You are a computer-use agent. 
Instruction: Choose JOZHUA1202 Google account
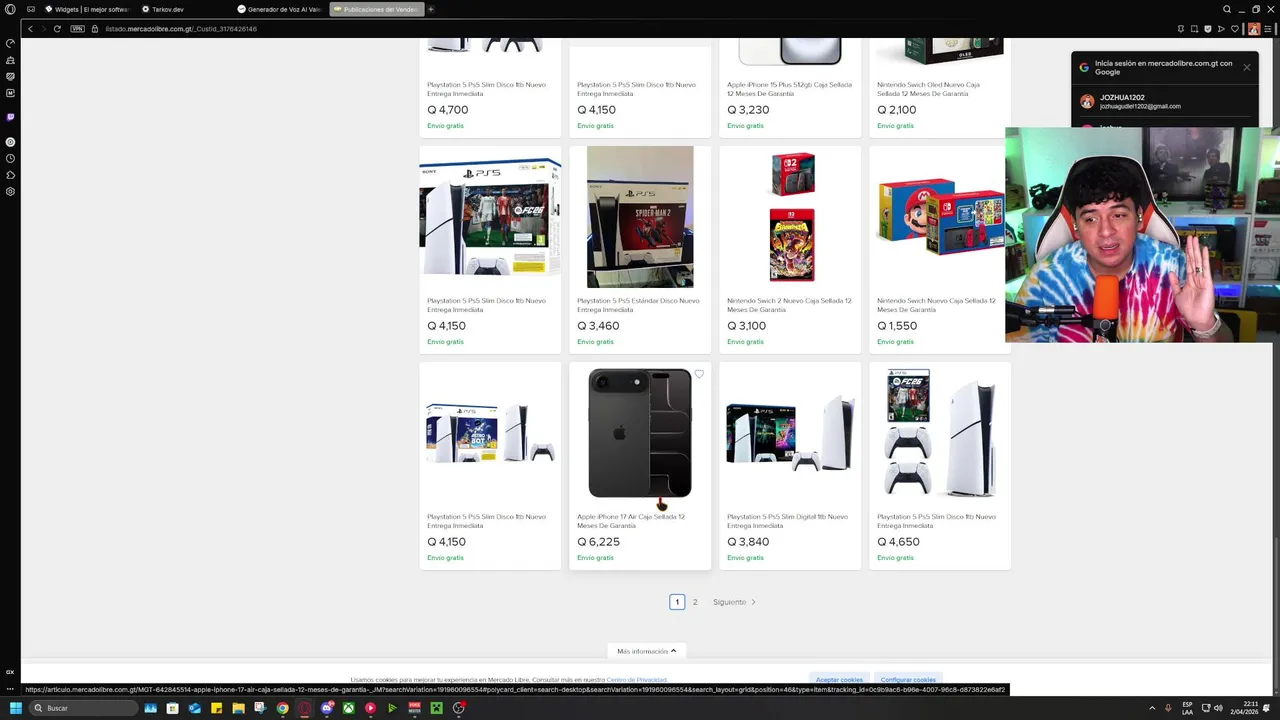click(x=1165, y=102)
